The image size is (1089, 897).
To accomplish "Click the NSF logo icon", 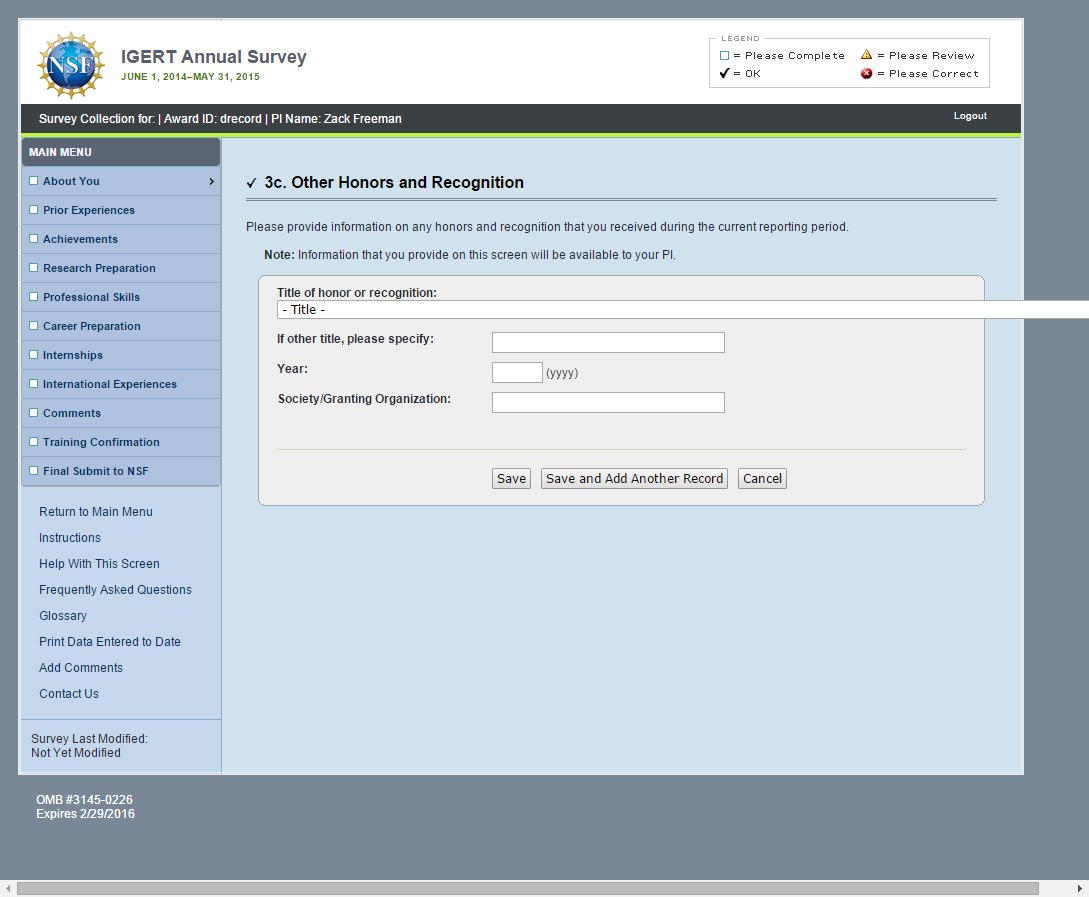I will point(70,65).
